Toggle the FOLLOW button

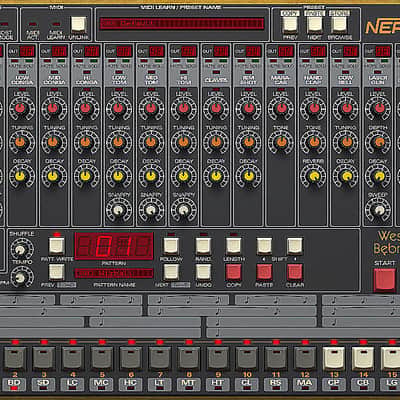pyautogui.click(x=171, y=246)
